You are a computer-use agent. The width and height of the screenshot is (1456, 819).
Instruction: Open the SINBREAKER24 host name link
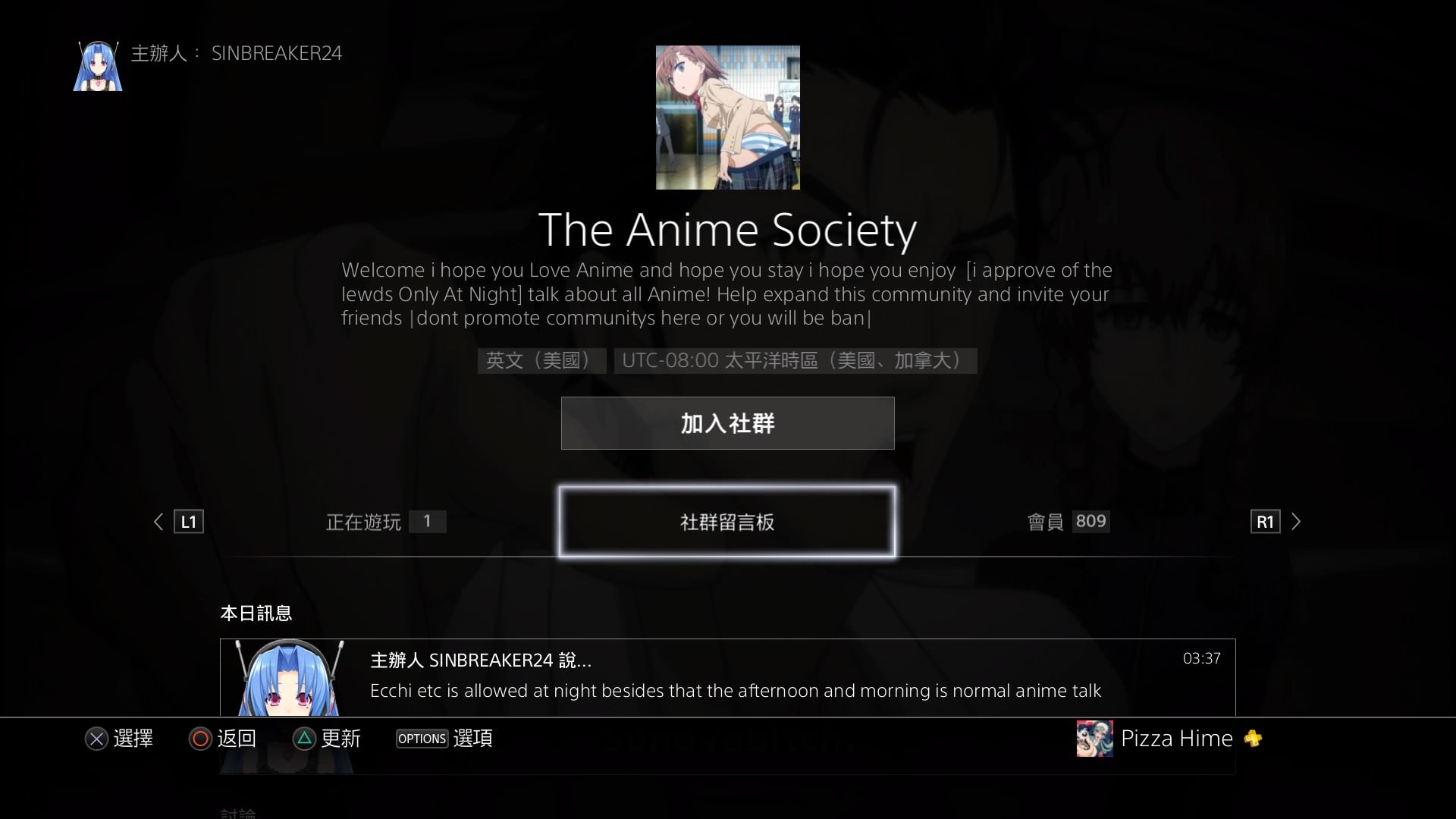coord(276,53)
